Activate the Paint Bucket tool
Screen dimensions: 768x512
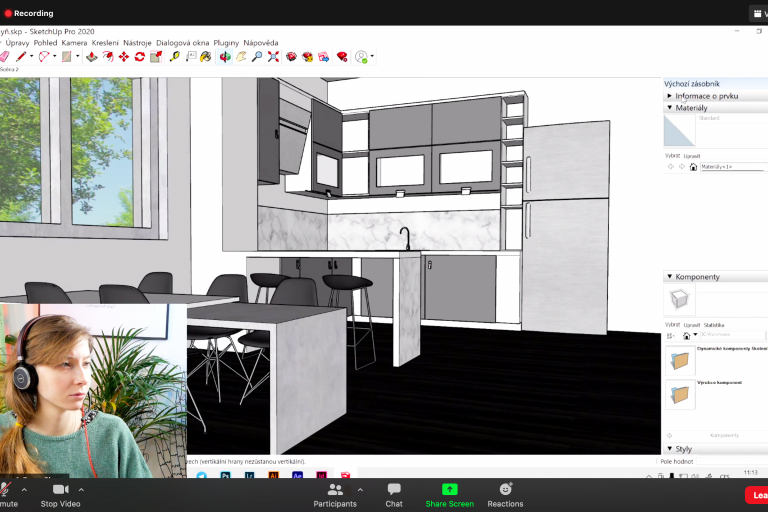(205, 57)
